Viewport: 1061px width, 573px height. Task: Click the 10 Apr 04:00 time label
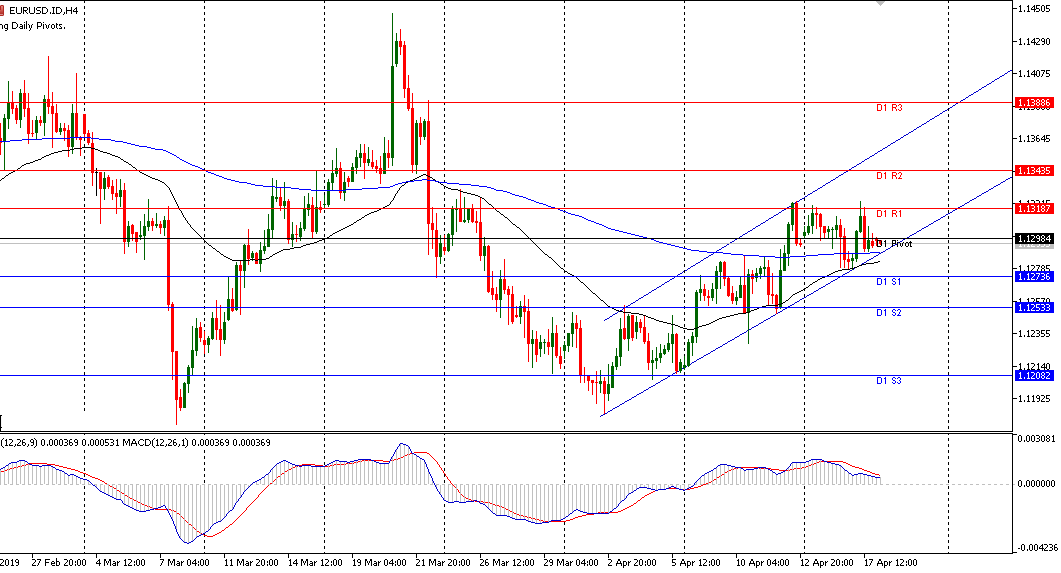tap(763, 563)
